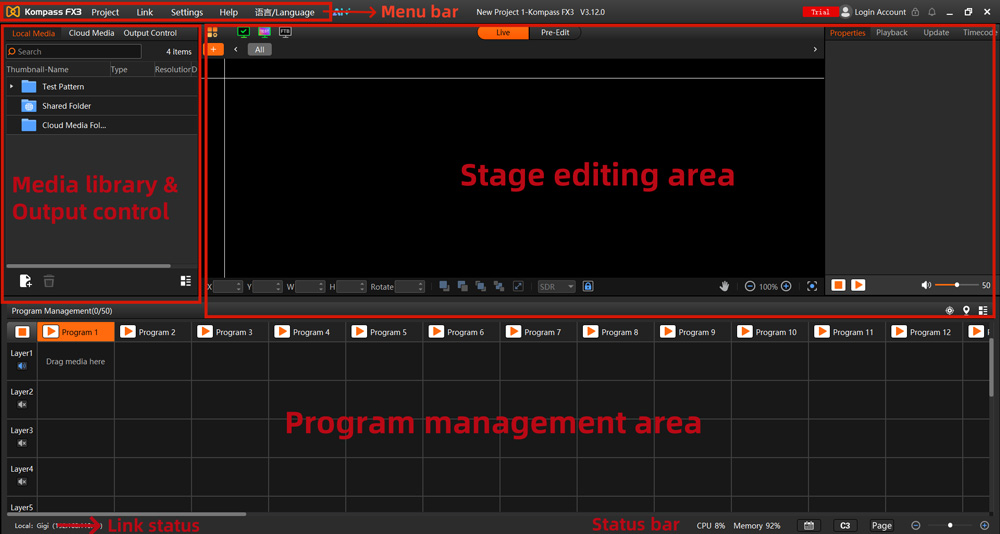Image resolution: width=1000 pixels, height=534 pixels.
Task: Click the fit stage to view icon
Action: point(812,286)
